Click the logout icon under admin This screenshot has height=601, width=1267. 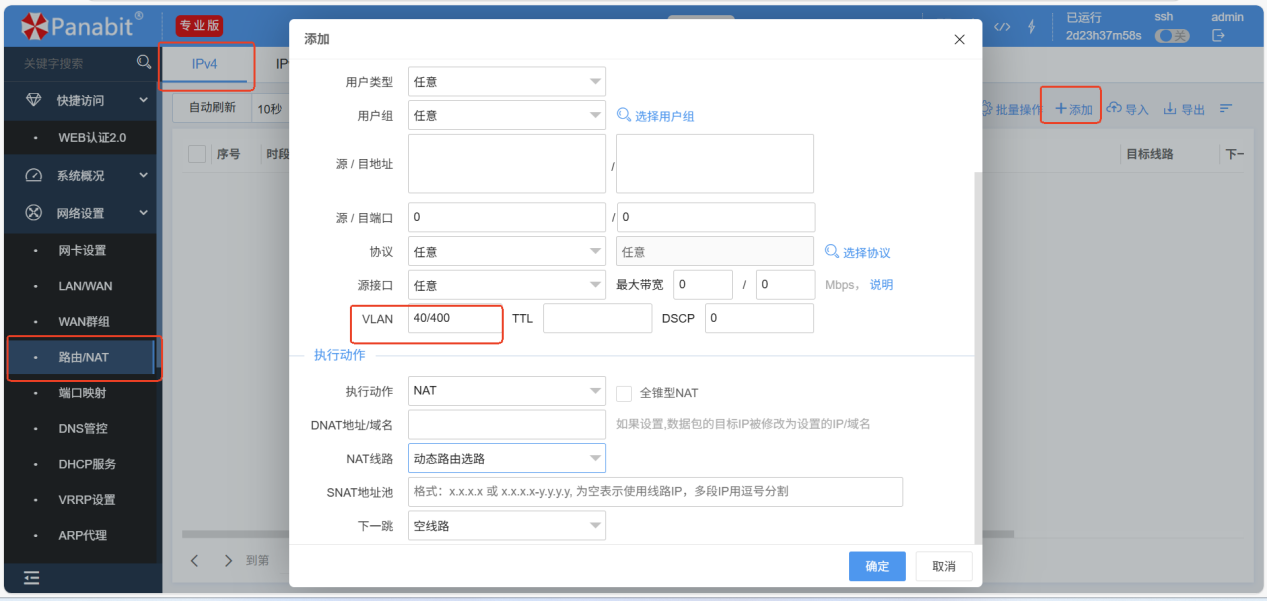[1218, 36]
